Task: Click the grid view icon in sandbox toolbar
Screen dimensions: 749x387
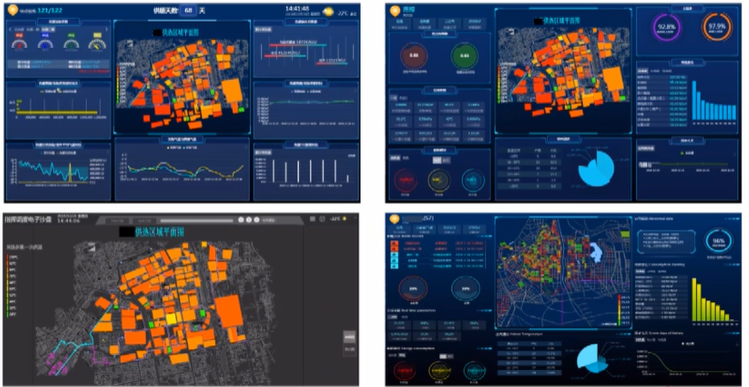Action: (312, 218)
